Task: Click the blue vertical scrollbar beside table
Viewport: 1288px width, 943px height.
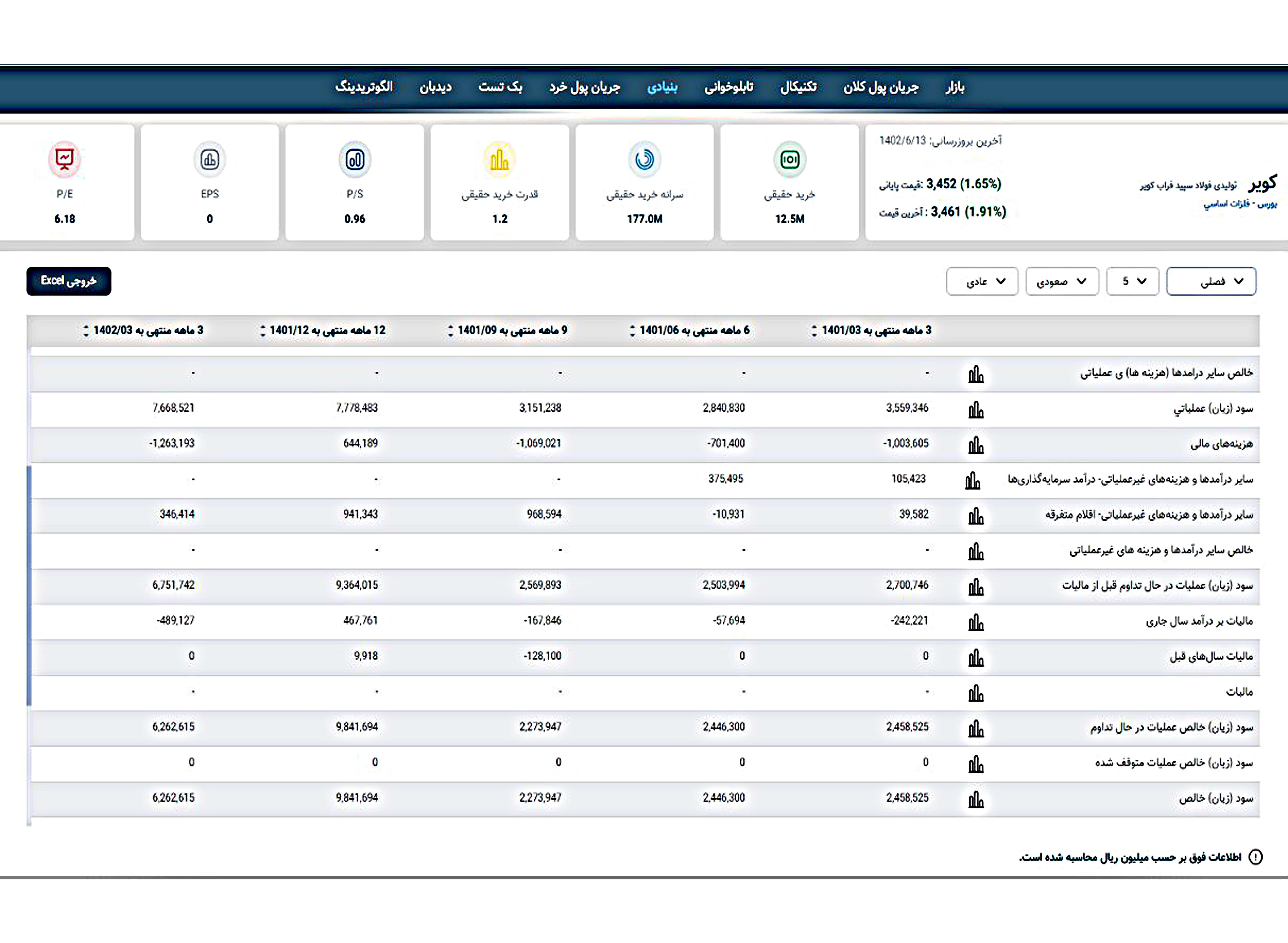Action: click(x=29, y=586)
